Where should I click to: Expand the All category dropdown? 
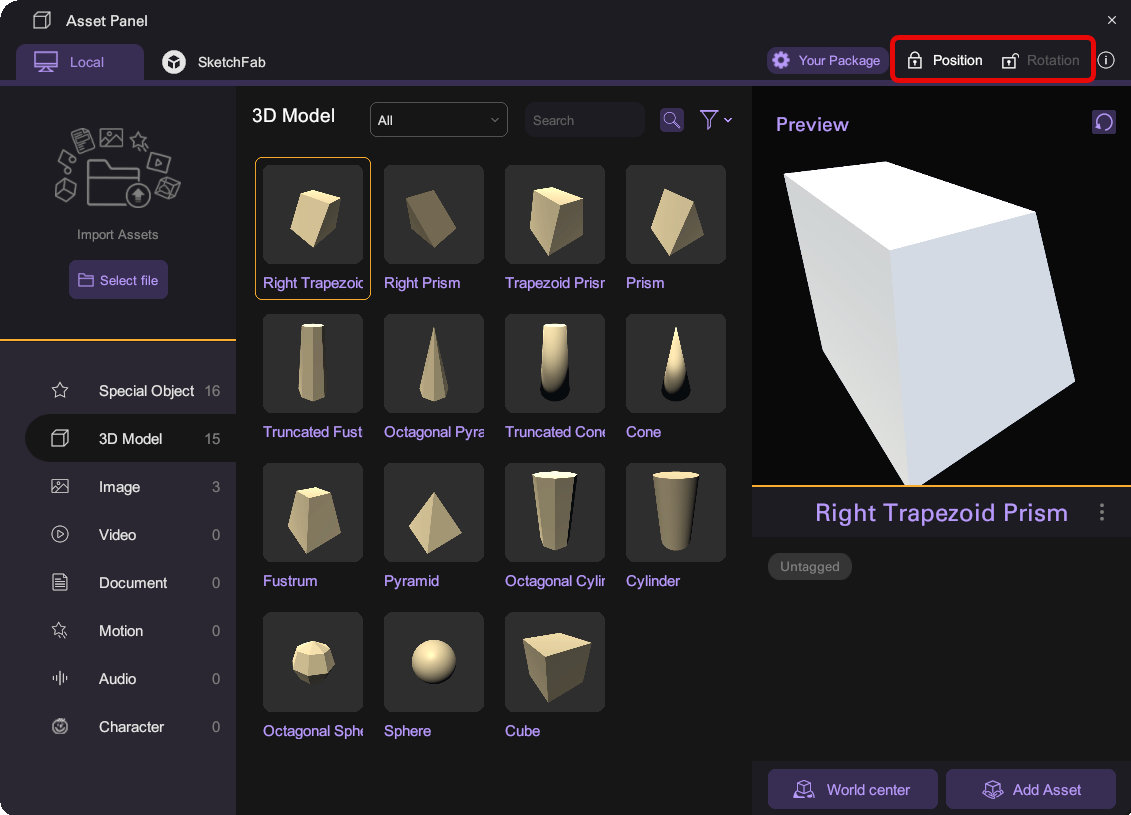(438, 120)
